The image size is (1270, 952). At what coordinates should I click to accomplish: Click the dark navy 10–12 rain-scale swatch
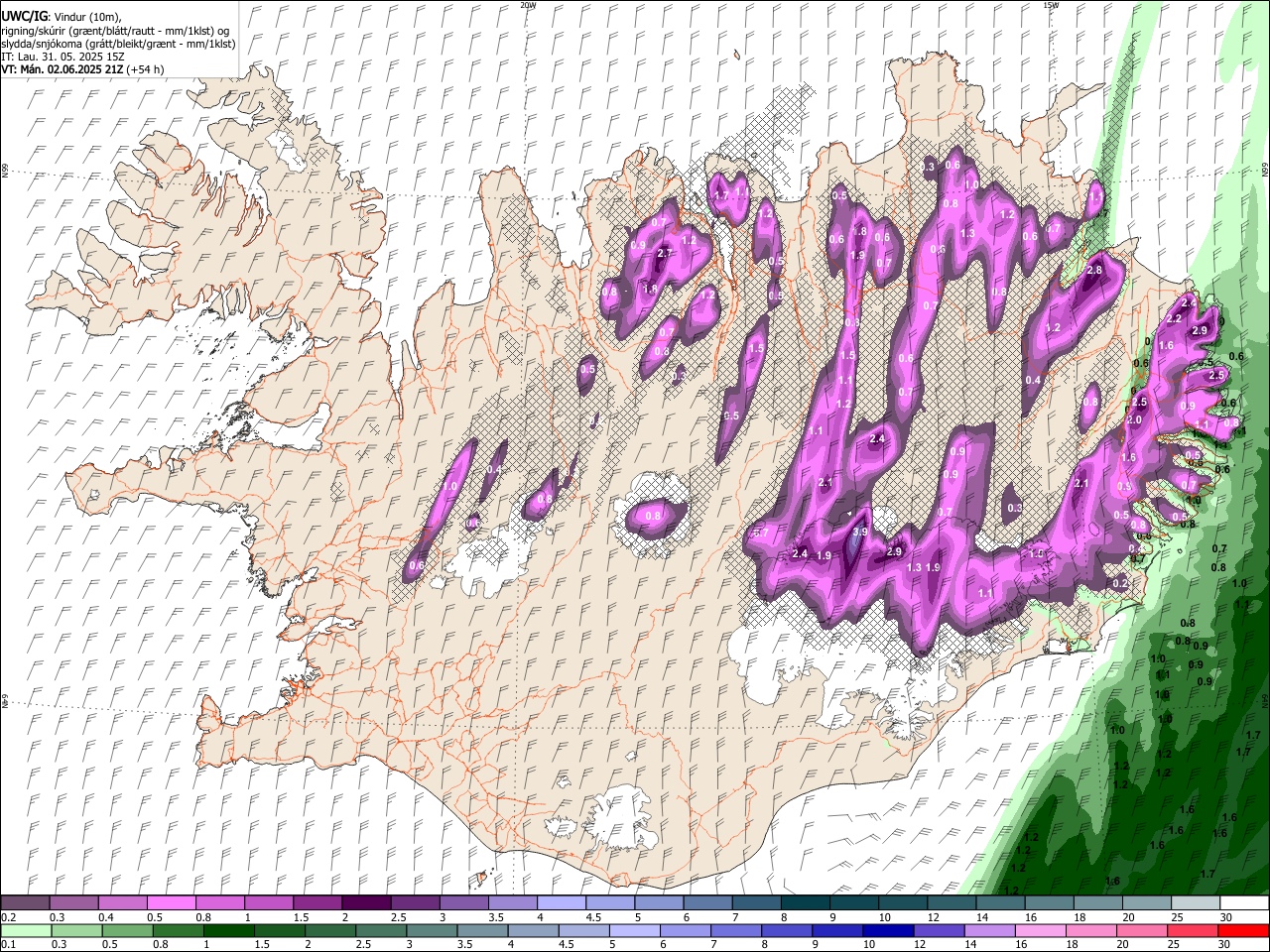886,931
